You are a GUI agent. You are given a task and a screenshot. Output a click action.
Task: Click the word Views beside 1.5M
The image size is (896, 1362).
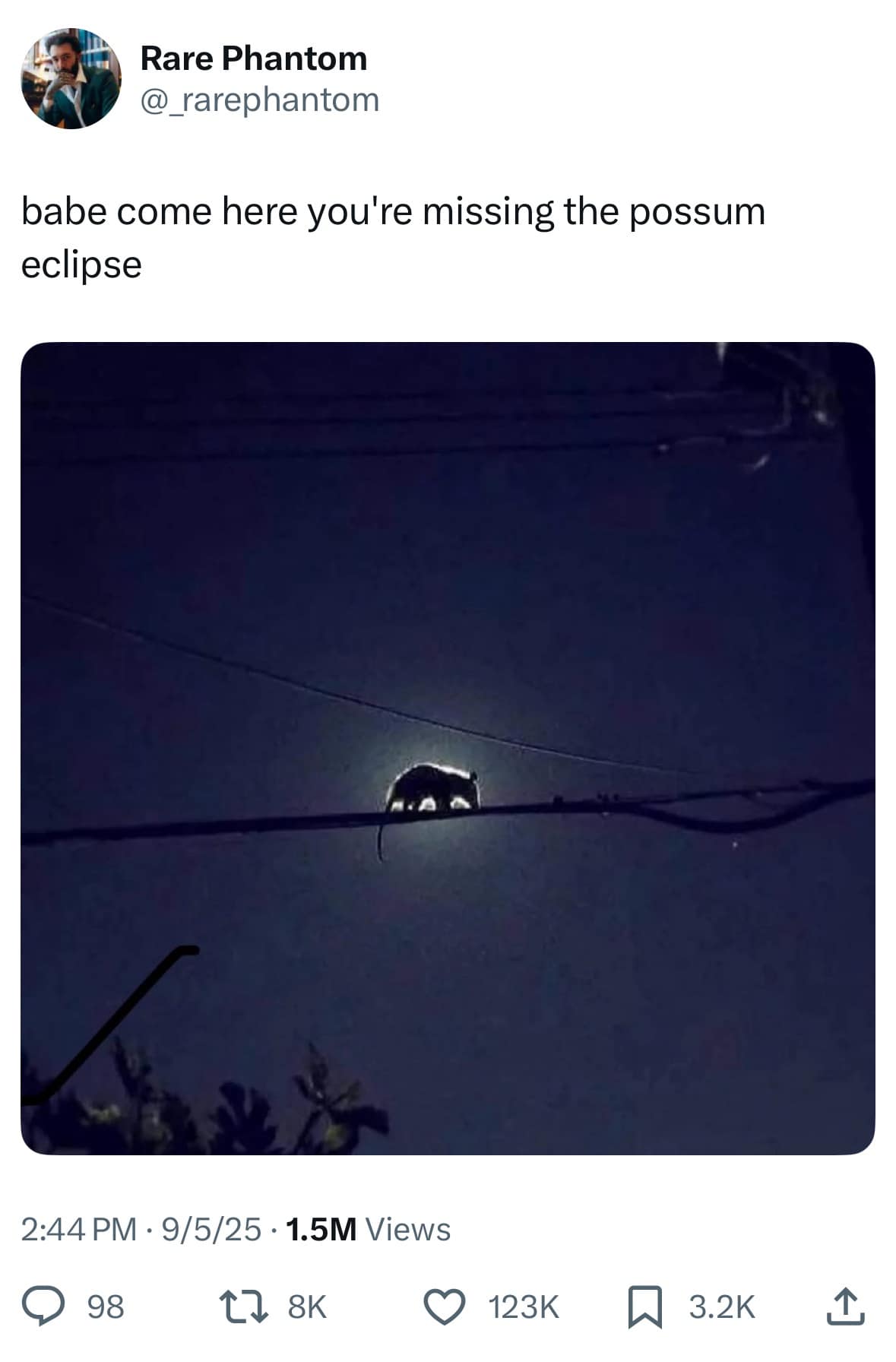[x=408, y=1229]
